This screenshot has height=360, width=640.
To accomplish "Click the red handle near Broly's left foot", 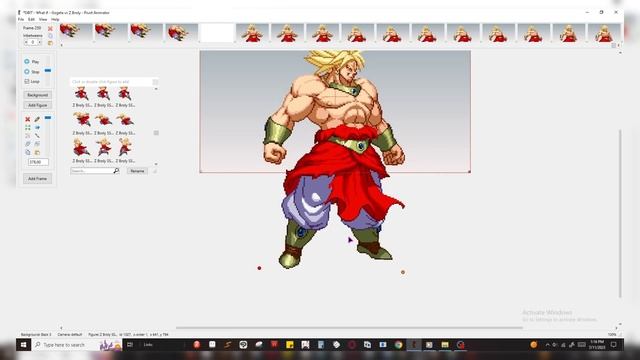I will 259,268.
